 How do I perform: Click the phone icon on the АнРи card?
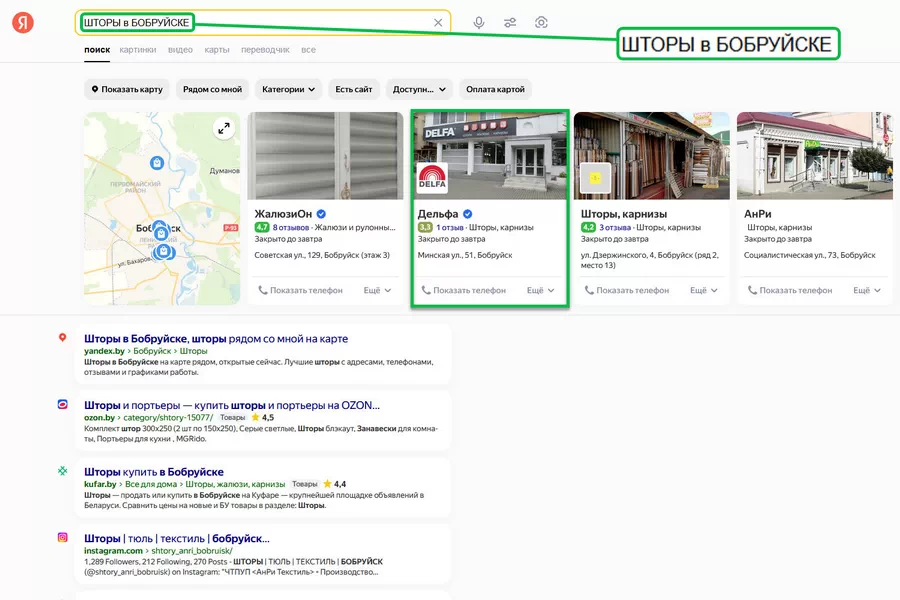coord(752,290)
